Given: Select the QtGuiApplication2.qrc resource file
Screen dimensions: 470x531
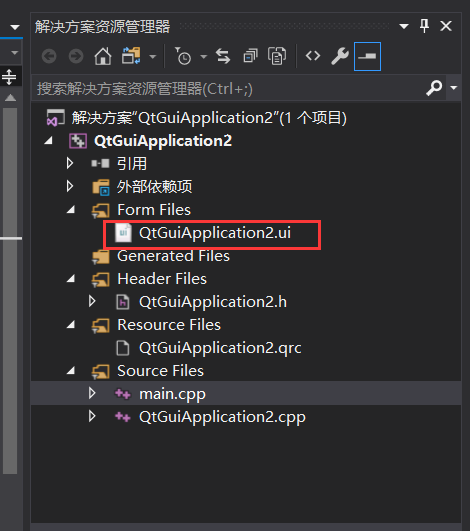Looking at the screenshot, I should coord(220,348).
